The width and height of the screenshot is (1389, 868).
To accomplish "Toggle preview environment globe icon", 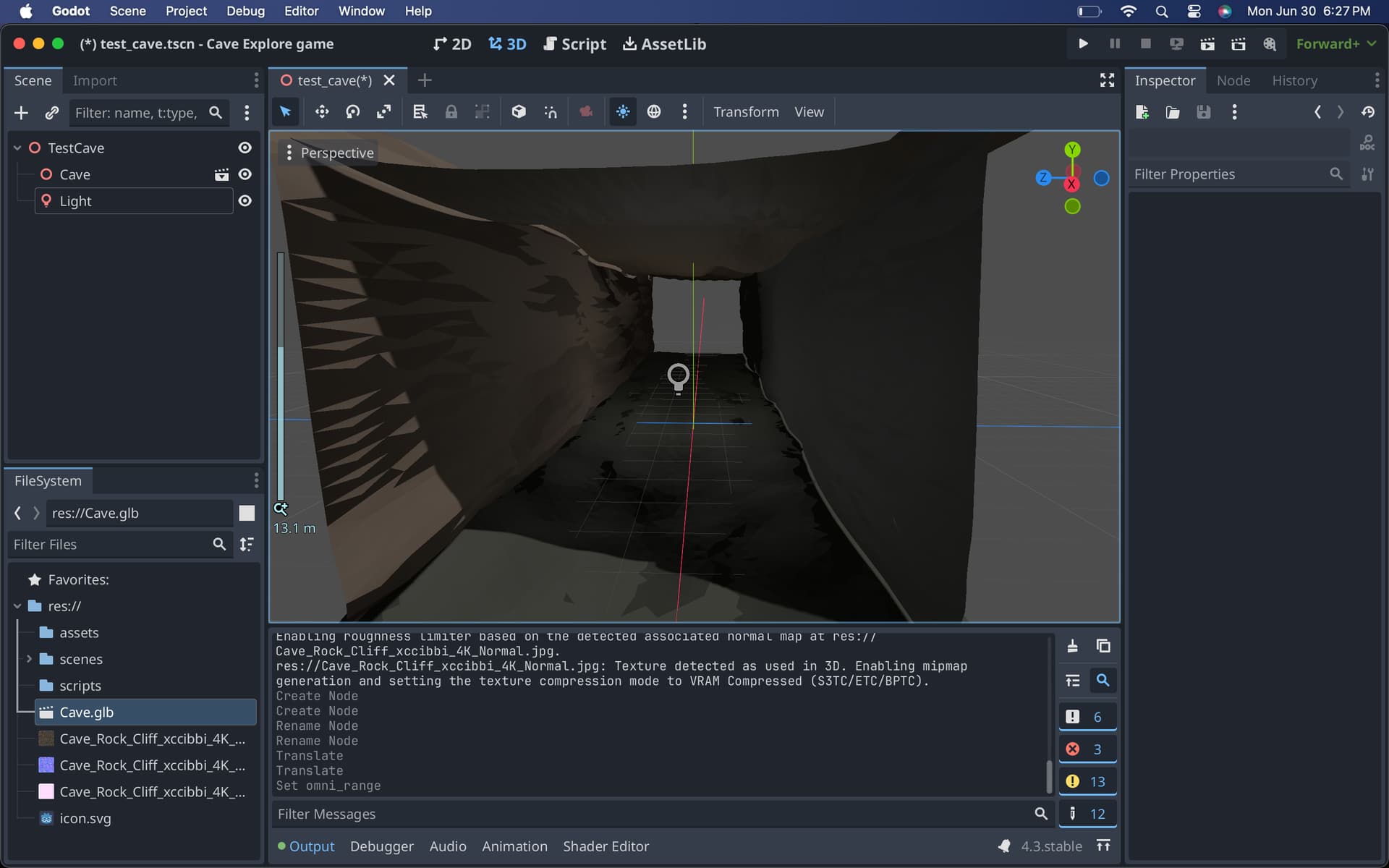I will pos(654,111).
